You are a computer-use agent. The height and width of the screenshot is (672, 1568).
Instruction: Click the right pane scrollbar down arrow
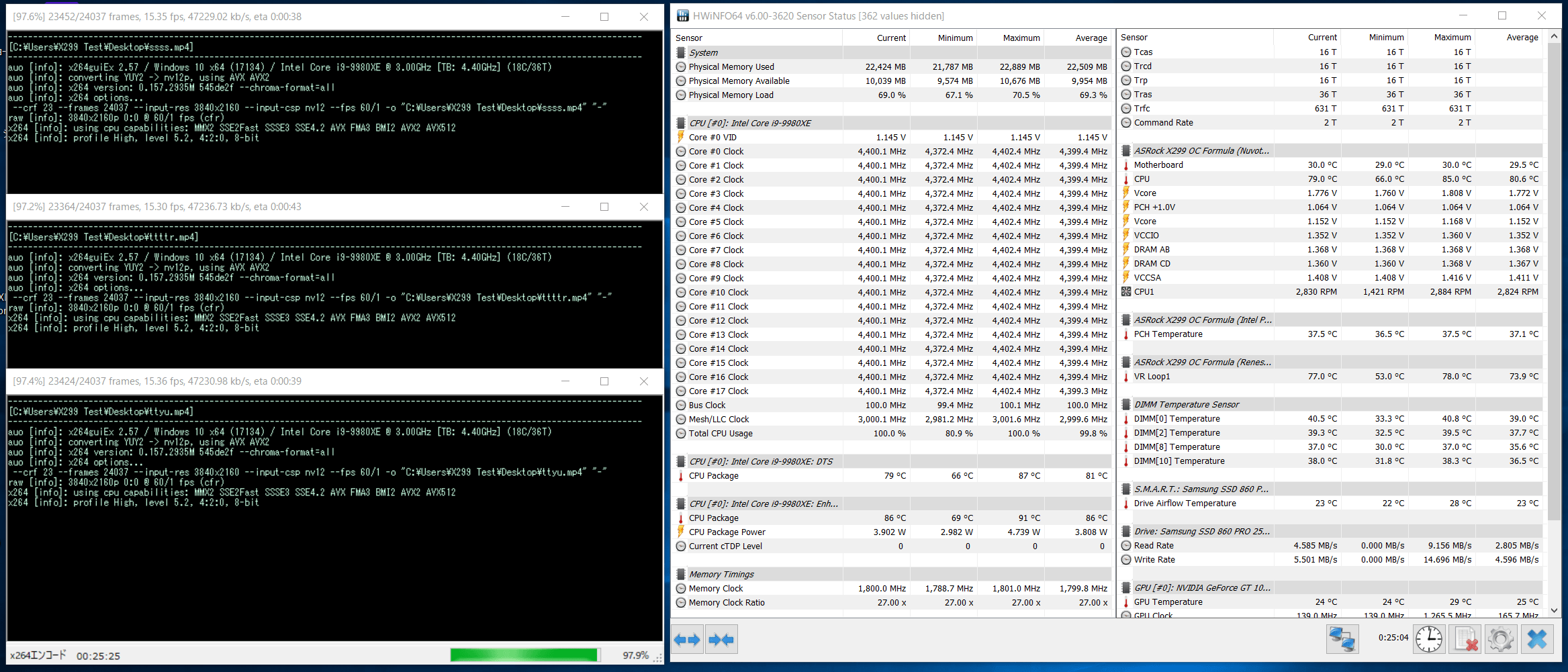(1554, 610)
